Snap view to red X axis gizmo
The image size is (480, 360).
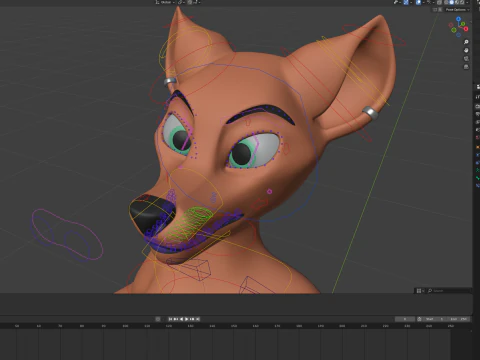(466, 29)
